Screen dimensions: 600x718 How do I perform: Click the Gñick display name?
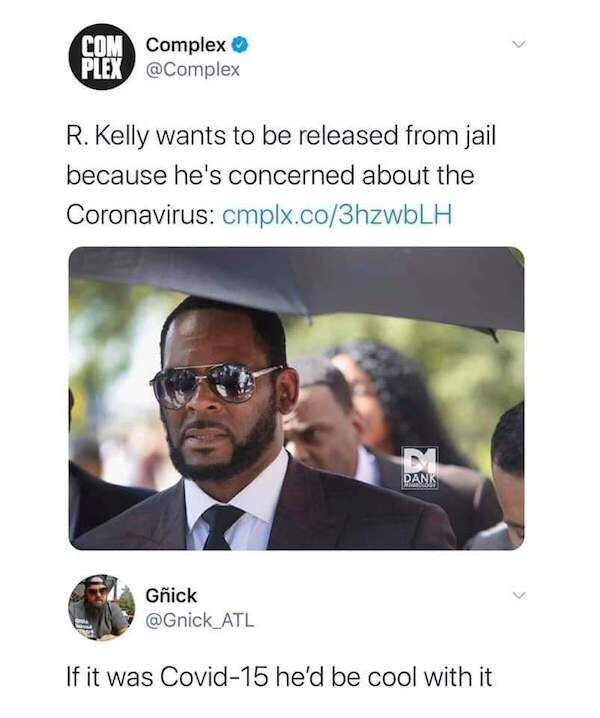(171, 596)
